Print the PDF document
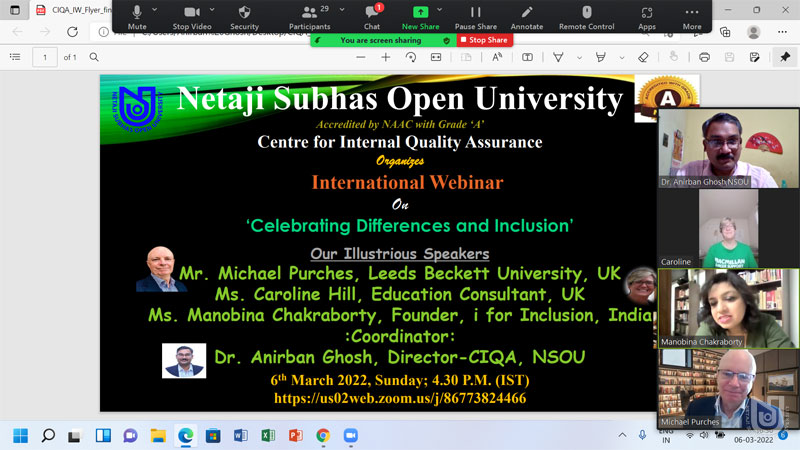 click(x=704, y=57)
